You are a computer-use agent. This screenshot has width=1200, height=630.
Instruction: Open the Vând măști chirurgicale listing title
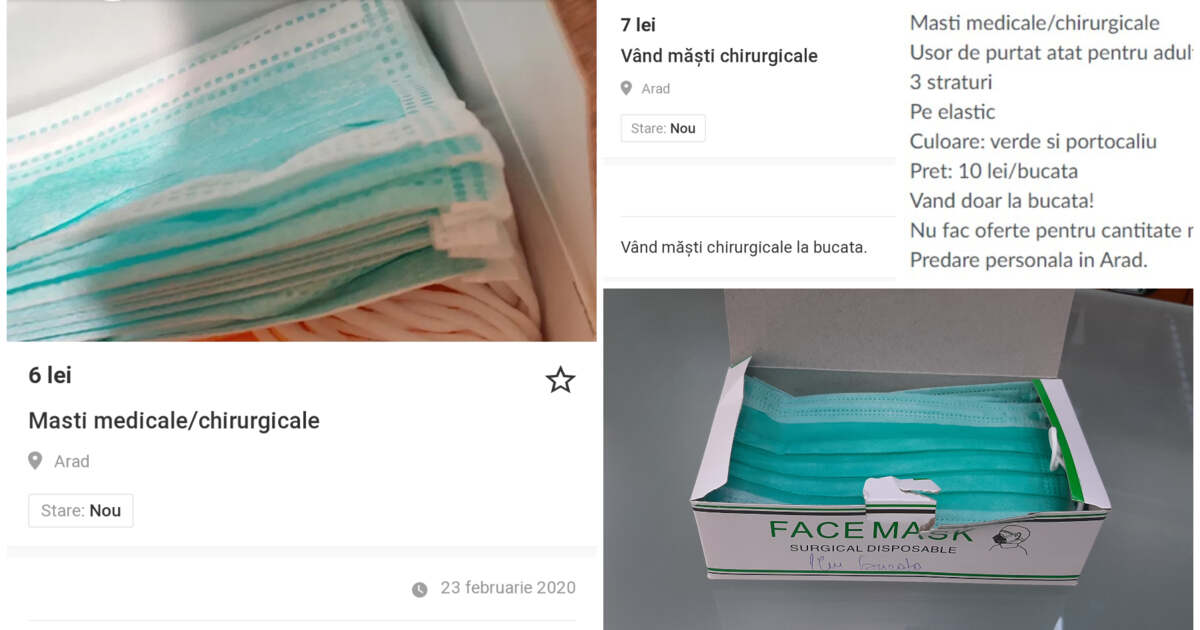(x=719, y=56)
